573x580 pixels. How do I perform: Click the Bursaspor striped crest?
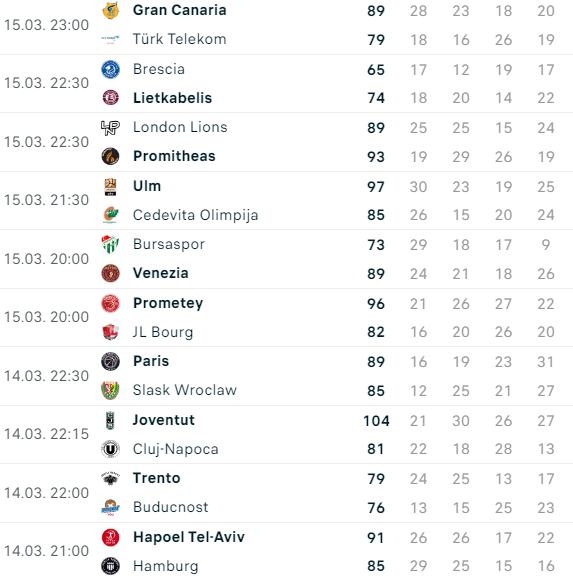[111, 244]
